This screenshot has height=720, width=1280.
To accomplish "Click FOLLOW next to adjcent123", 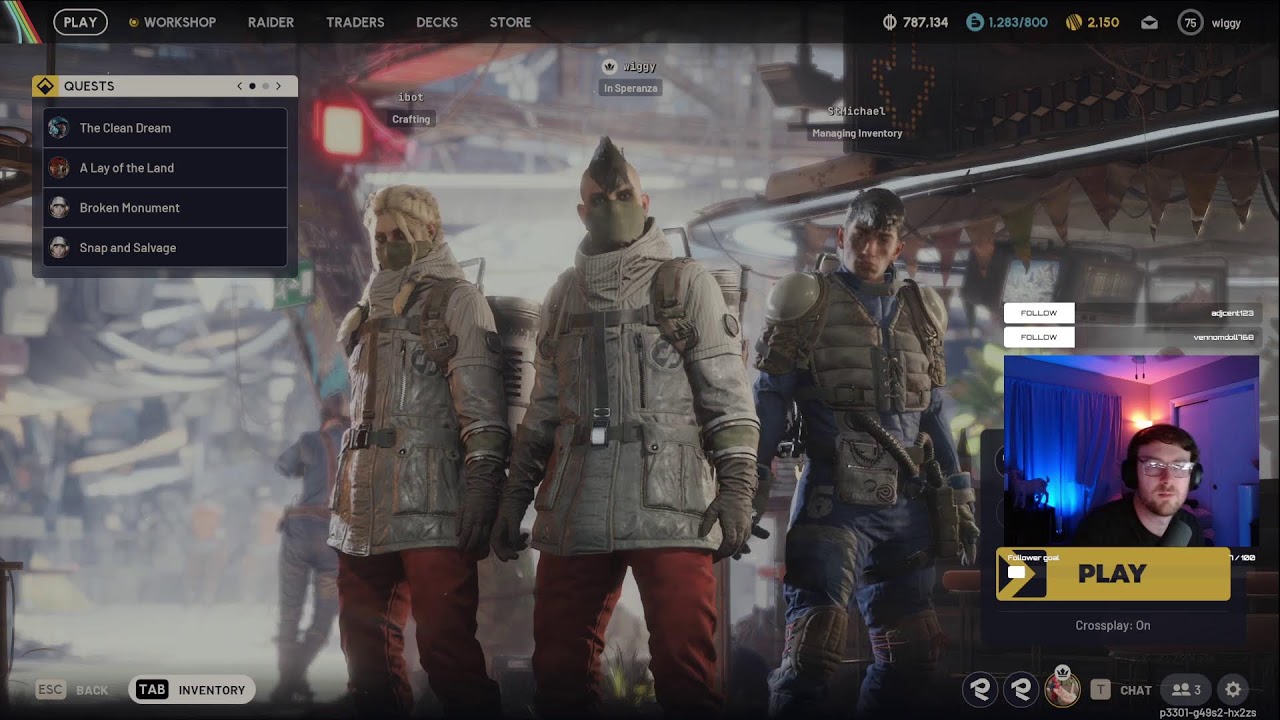I will [1039, 313].
